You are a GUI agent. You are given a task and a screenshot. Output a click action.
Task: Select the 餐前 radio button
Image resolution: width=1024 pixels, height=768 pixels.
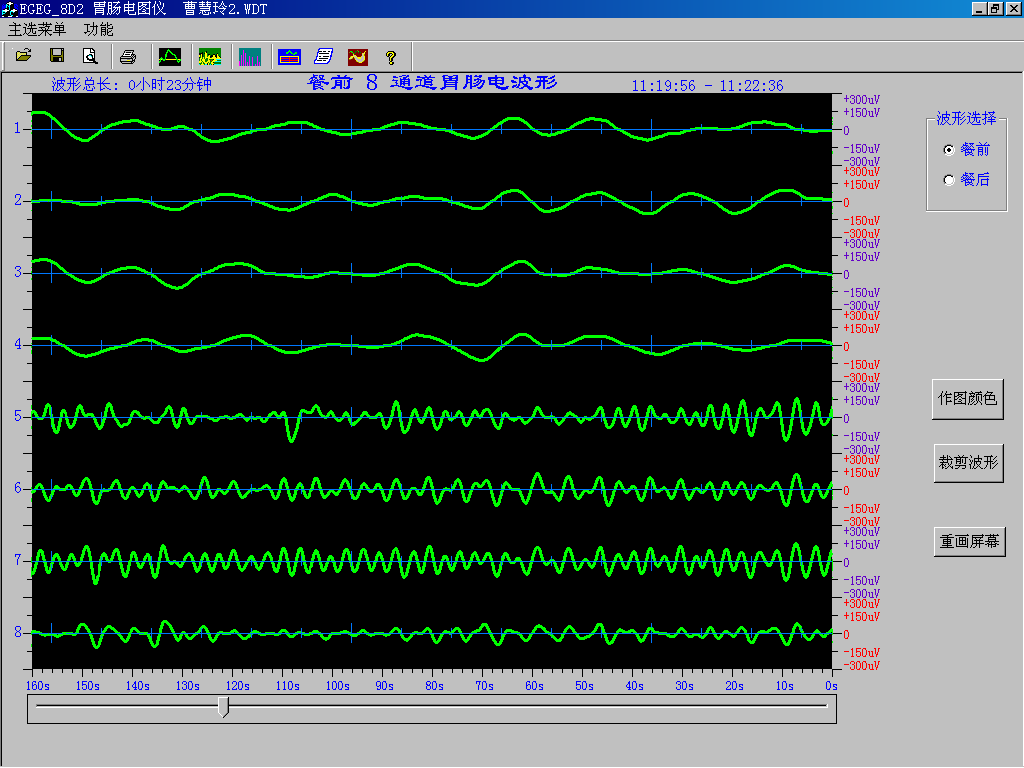(x=949, y=150)
